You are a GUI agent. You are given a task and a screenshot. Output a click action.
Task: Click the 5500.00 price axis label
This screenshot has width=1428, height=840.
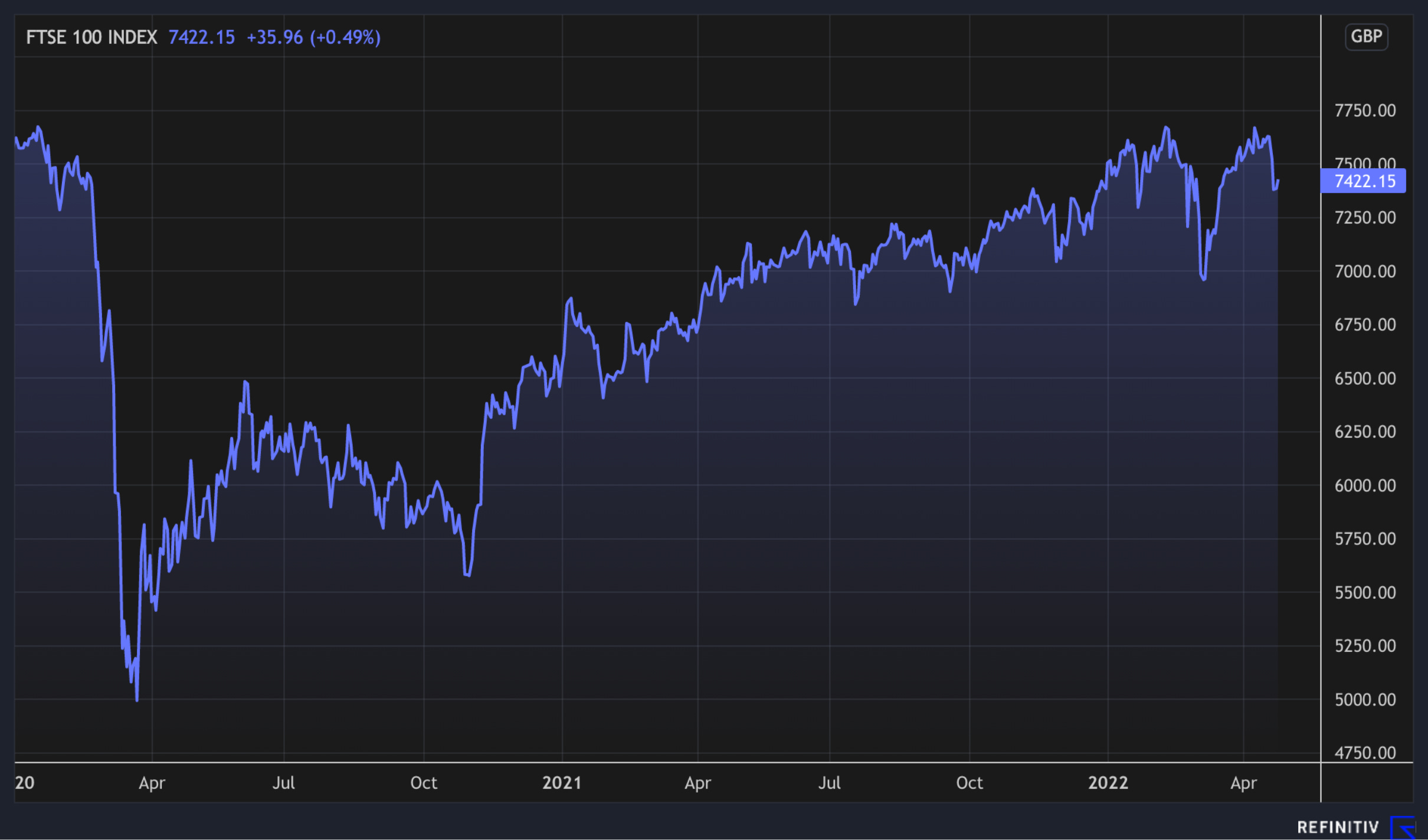(1365, 592)
